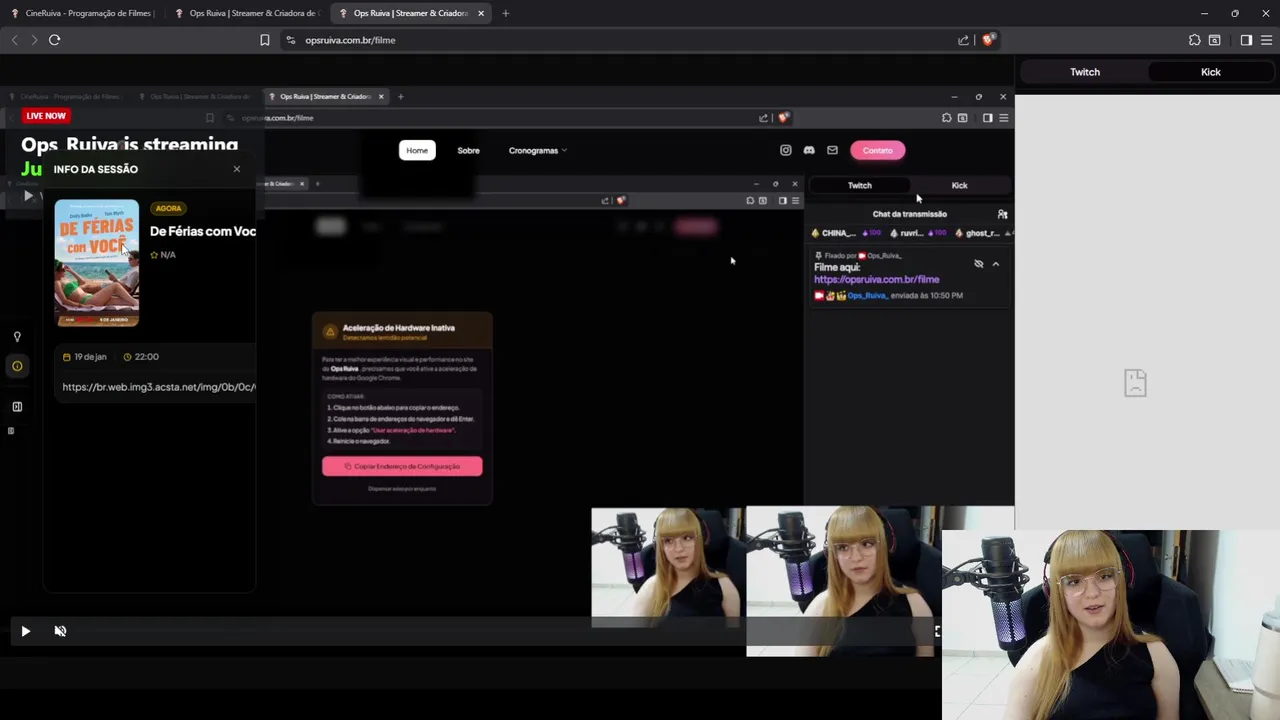Close the active Ops Ruiva tab

[x=481, y=13]
